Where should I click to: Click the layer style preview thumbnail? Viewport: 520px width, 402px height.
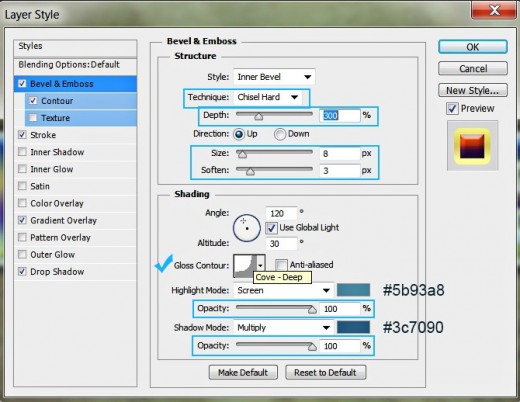[472, 146]
